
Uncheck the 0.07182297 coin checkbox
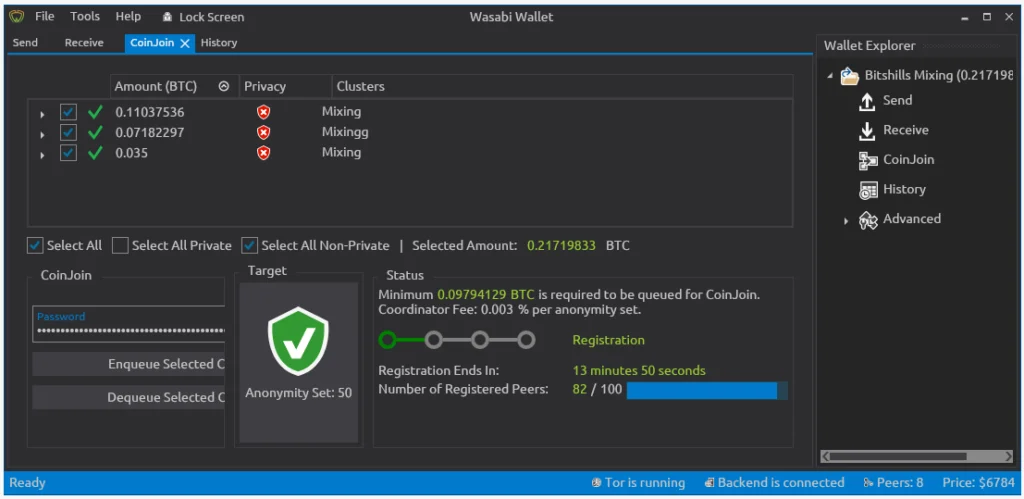69,133
